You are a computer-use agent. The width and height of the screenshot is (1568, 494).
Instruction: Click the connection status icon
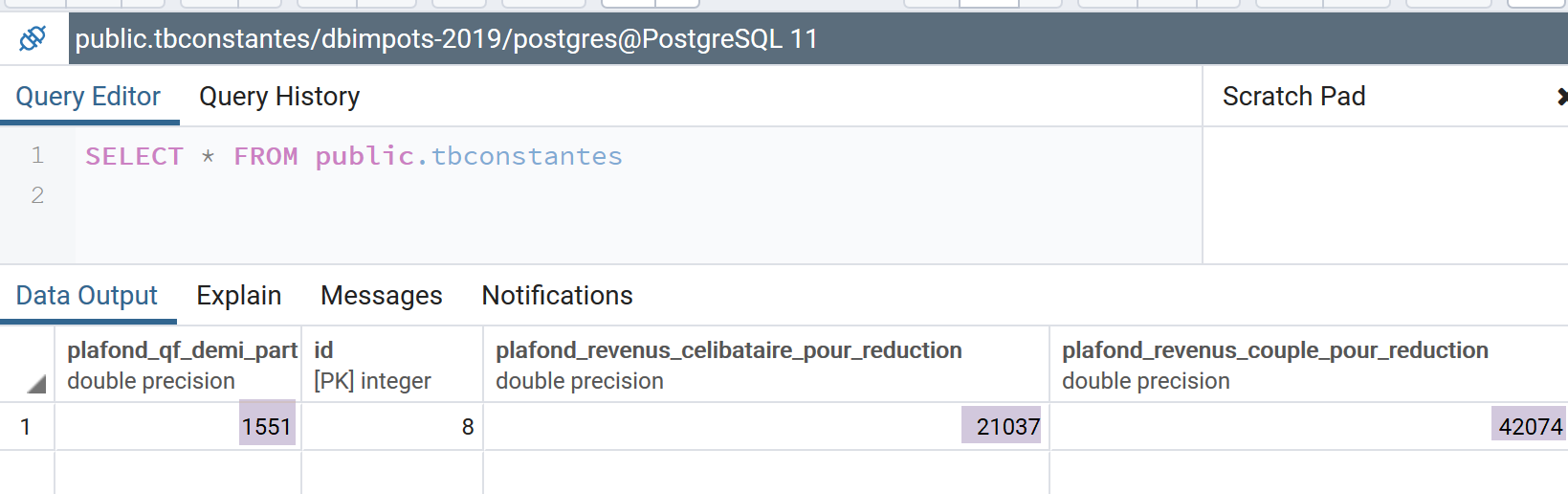33,38
